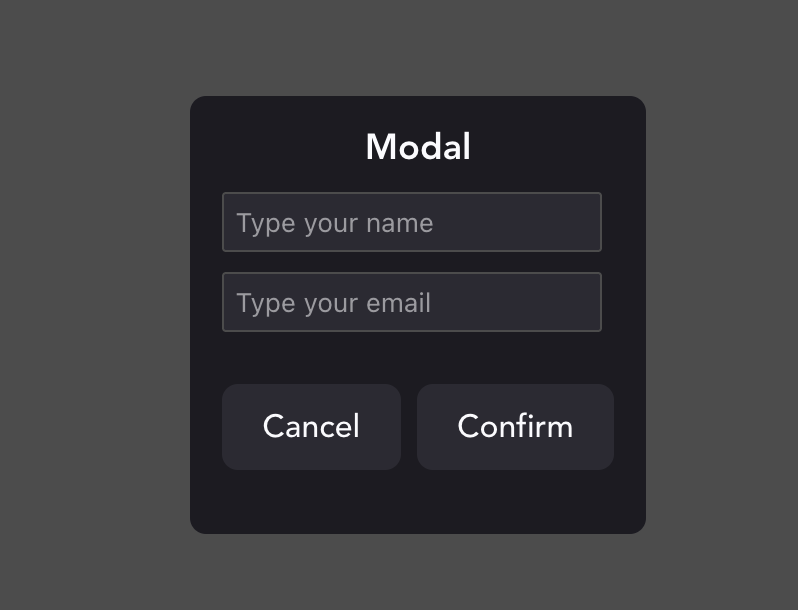The width and height of the screenshot is (798, 610).
Task: Click the Modal heading text
Action: click(418, 147)
